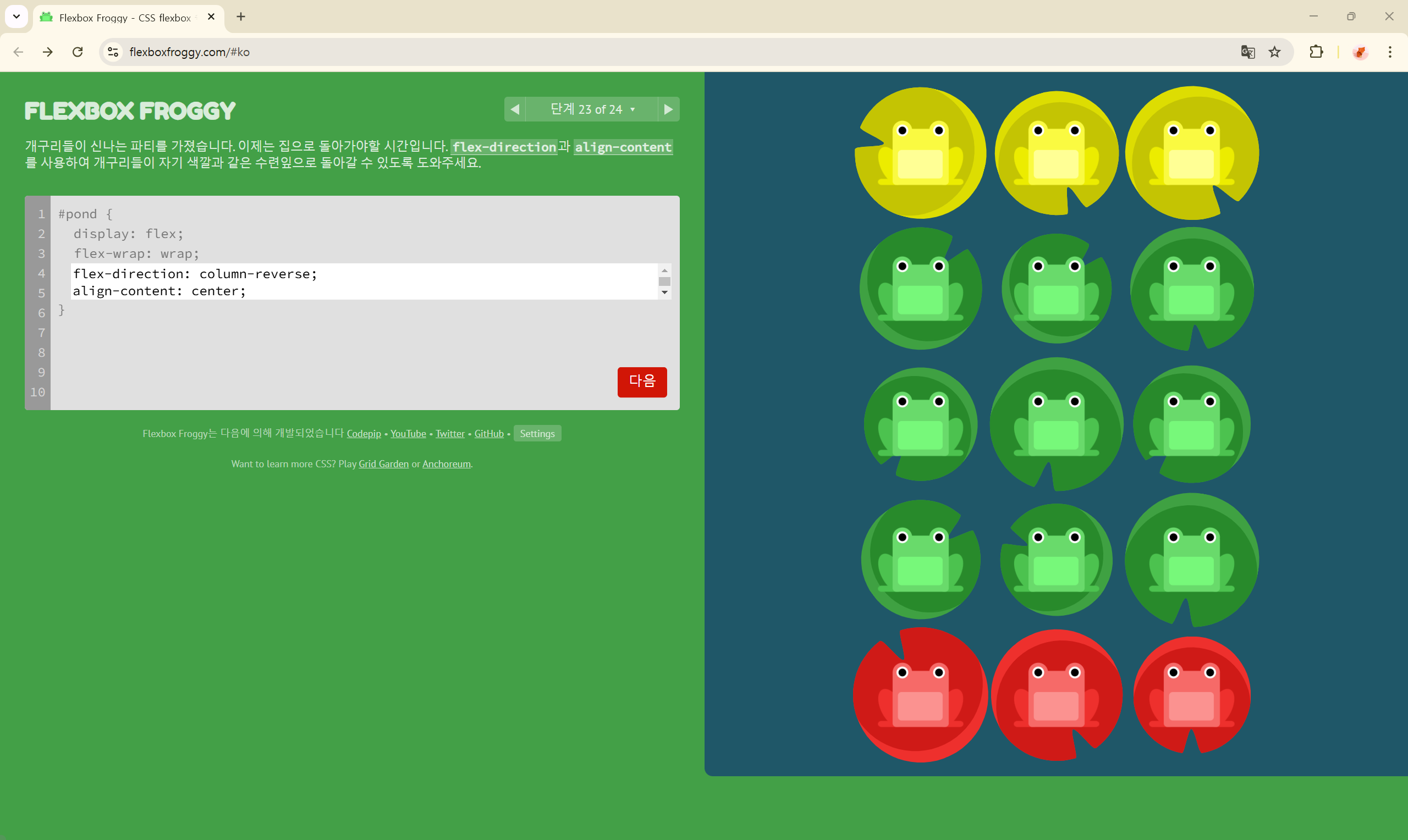Advance to next level with right arrow
The width and height of the screenshot is (1408, 840).
pyautogui.click(x=668, y=109)
